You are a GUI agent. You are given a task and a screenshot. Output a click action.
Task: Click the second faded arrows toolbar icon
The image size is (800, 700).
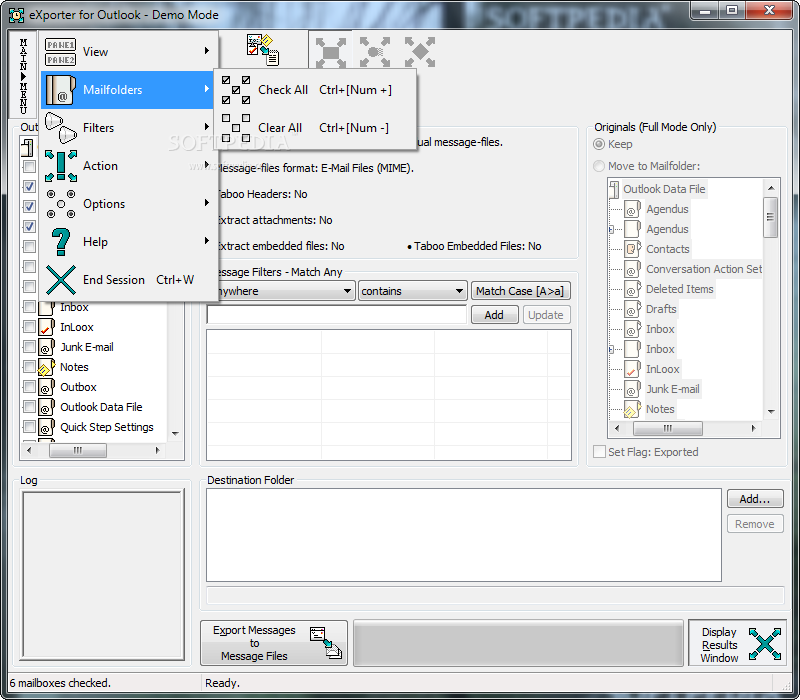tap(375, 52)
